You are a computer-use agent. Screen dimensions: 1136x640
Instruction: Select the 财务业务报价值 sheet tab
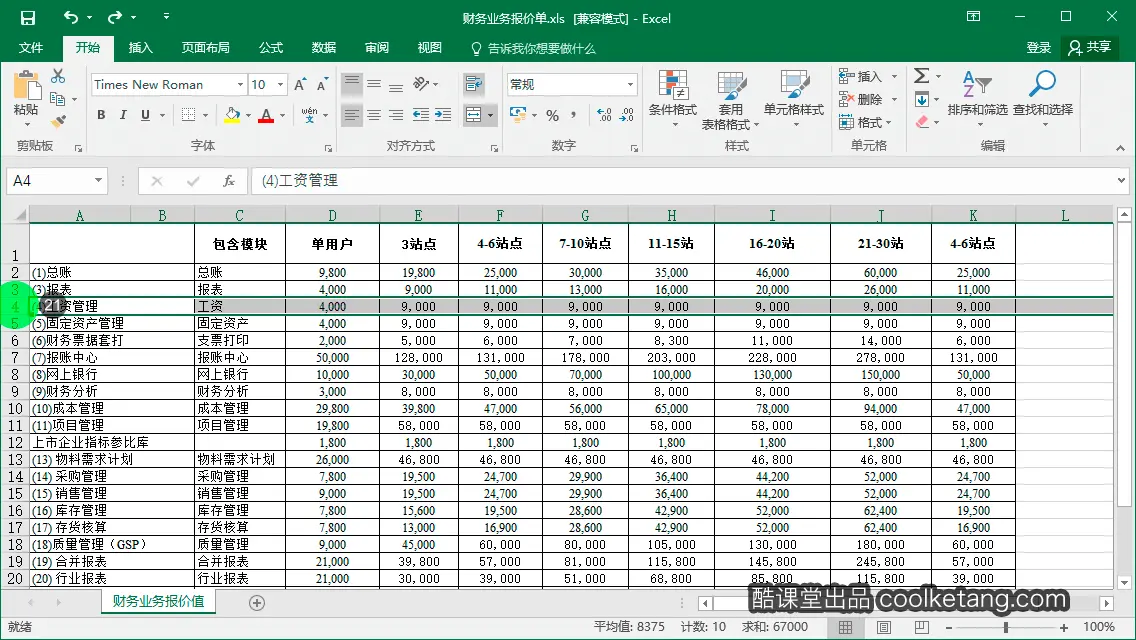click(159, 602)
